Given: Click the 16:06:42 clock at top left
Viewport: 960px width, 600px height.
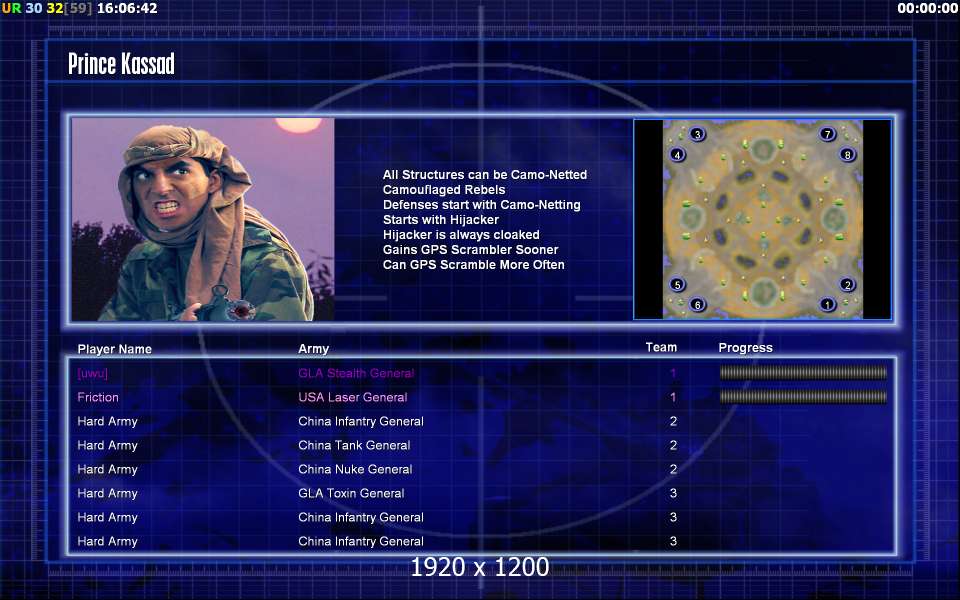Looking at the screenshot, I should tap(127, 8).
